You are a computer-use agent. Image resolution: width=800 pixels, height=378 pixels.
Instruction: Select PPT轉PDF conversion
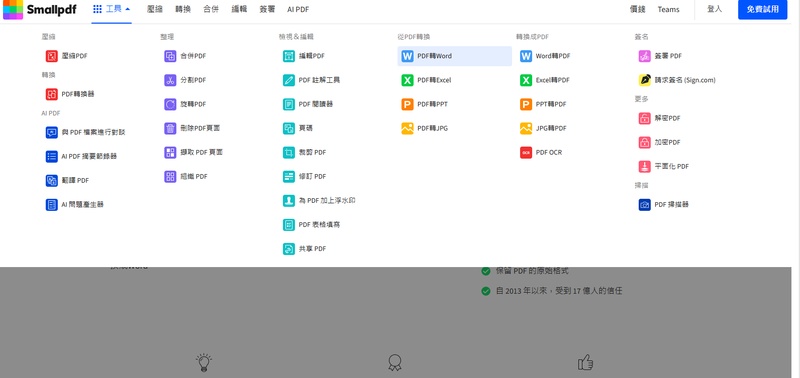[543, 104]
